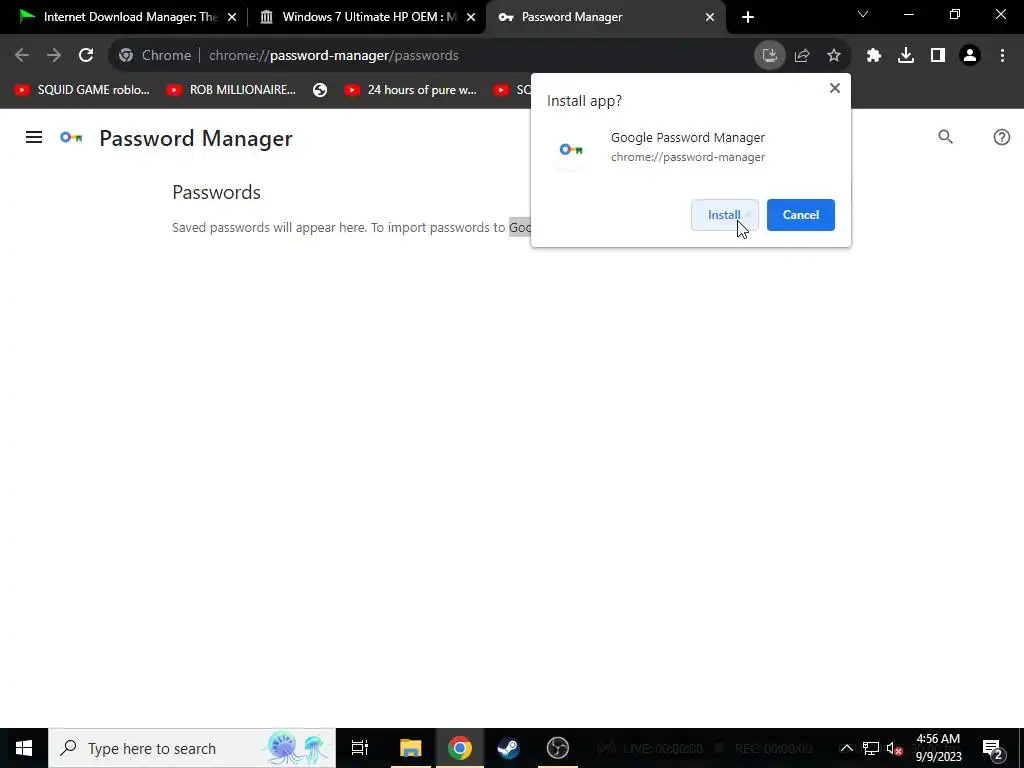This screenshot has height=768, width=1024.
Task: Open Chrome downloads tray icon
Action: (906, 56)
